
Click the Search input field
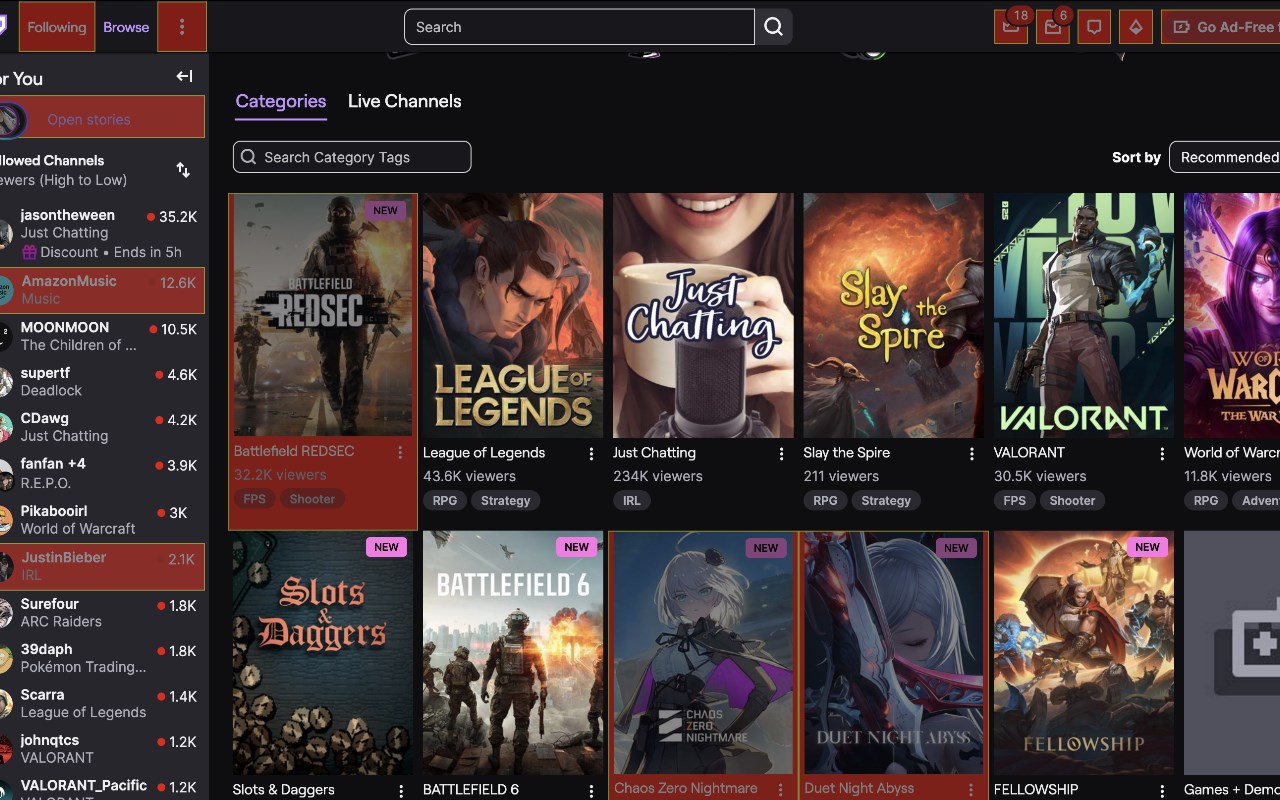point(579,27)
